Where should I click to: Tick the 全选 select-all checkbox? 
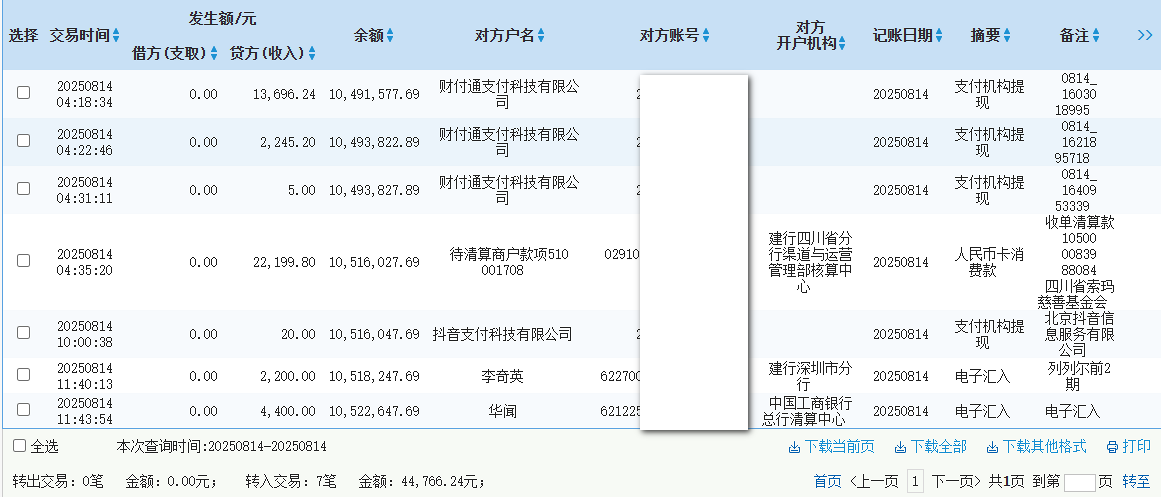(20, 446)
